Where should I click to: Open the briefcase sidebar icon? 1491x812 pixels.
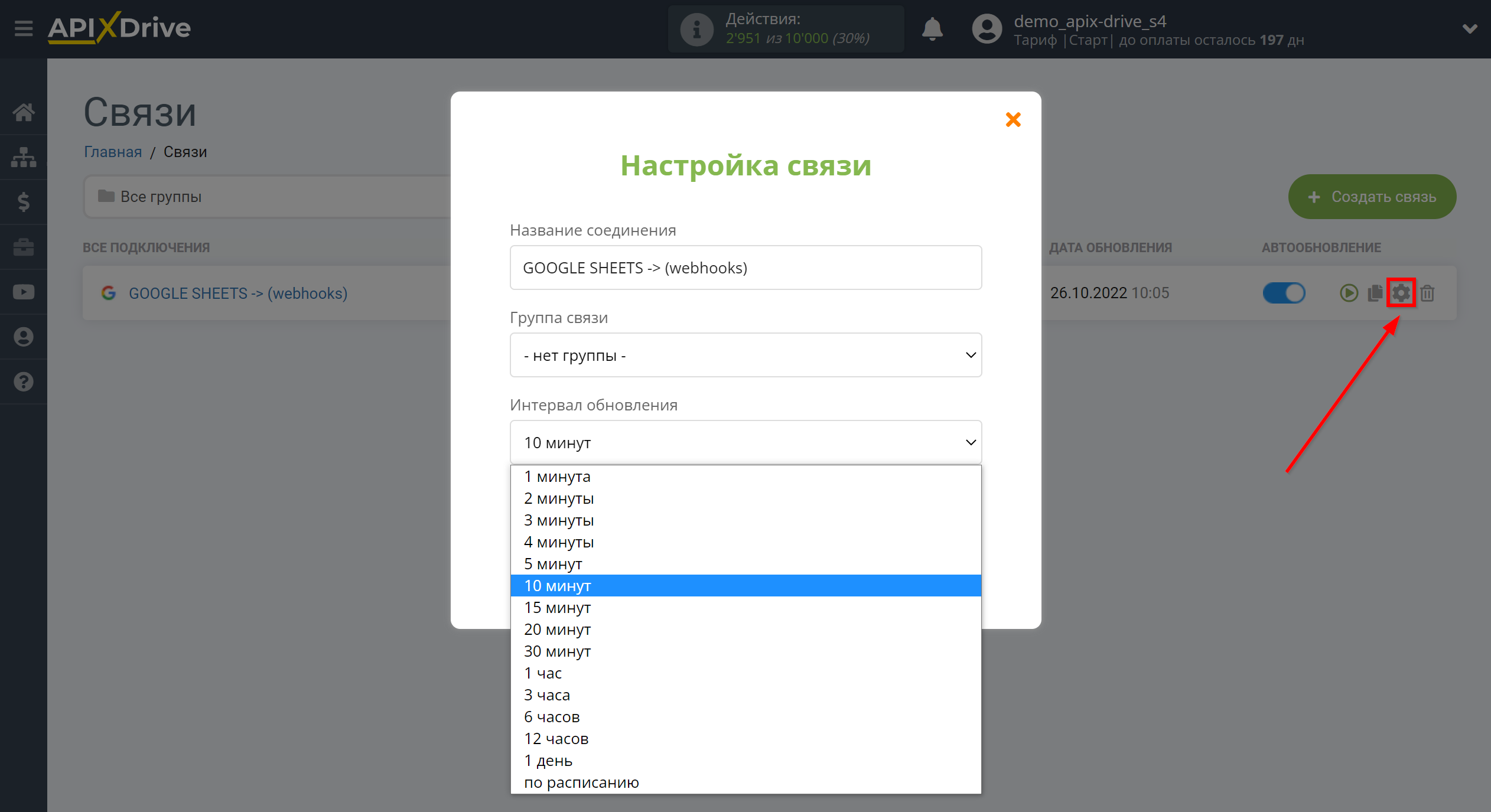pyautogui.click(x=24, y=247)
